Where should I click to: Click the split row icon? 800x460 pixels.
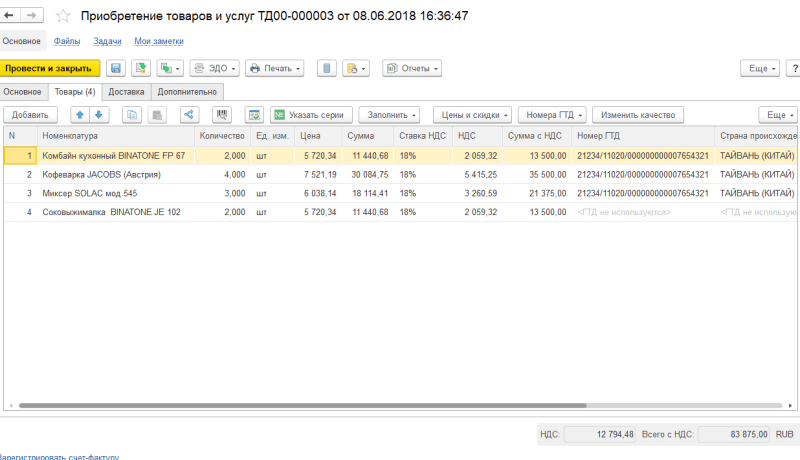[x=188, y=115]
